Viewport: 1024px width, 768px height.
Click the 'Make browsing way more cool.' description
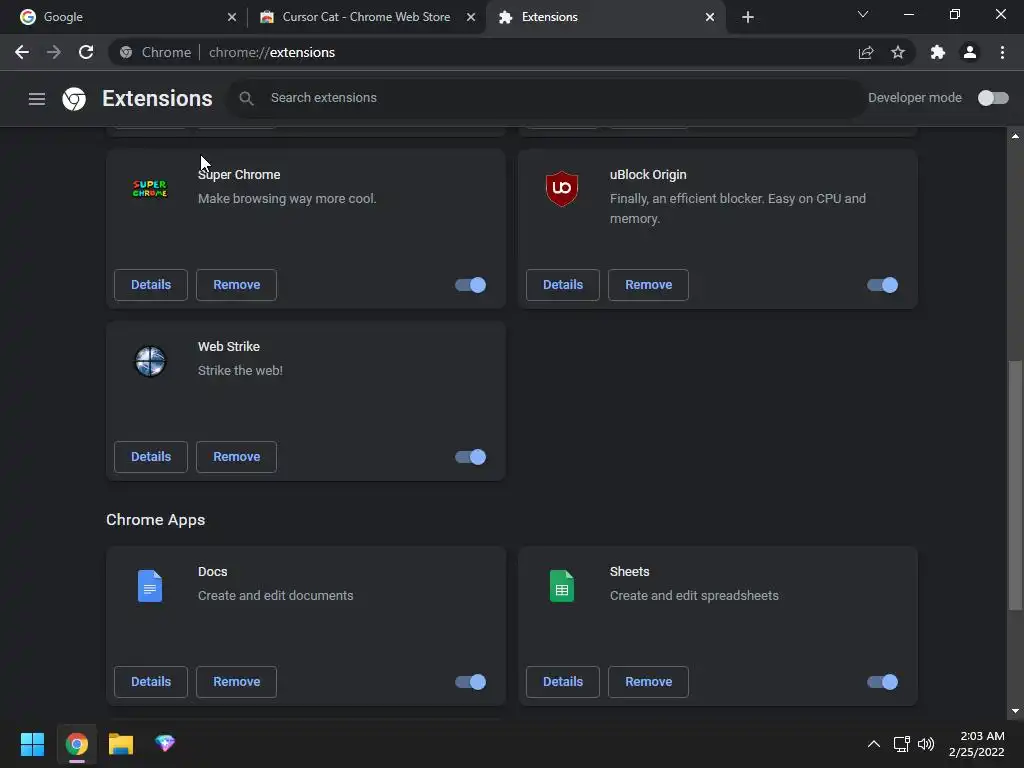(x=287, y=199)
